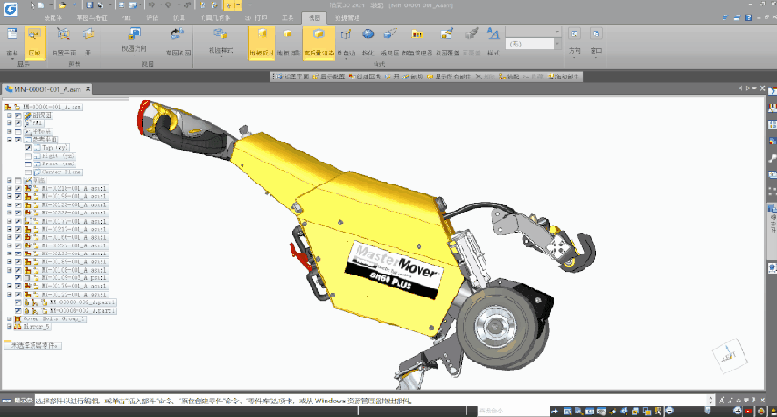
Task: Open the Solid Edge application button
Action: pyautogui.click(x=10, y=8)
